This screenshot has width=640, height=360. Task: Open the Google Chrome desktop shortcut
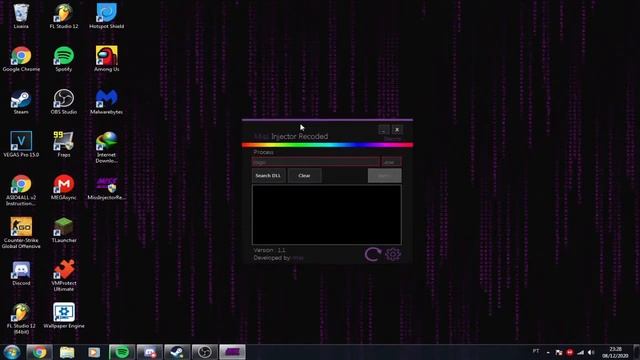click(21, 59)
